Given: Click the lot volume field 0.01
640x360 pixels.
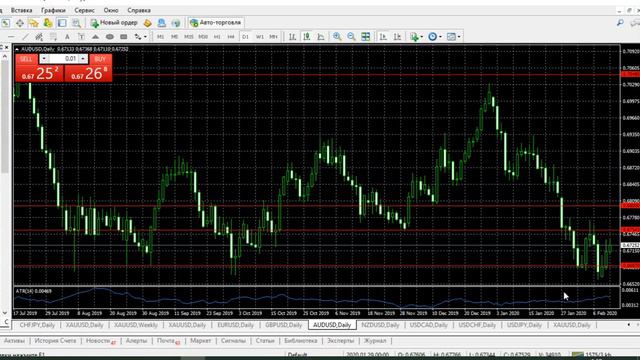Looking at the screenshot, I should click(63, 59).
